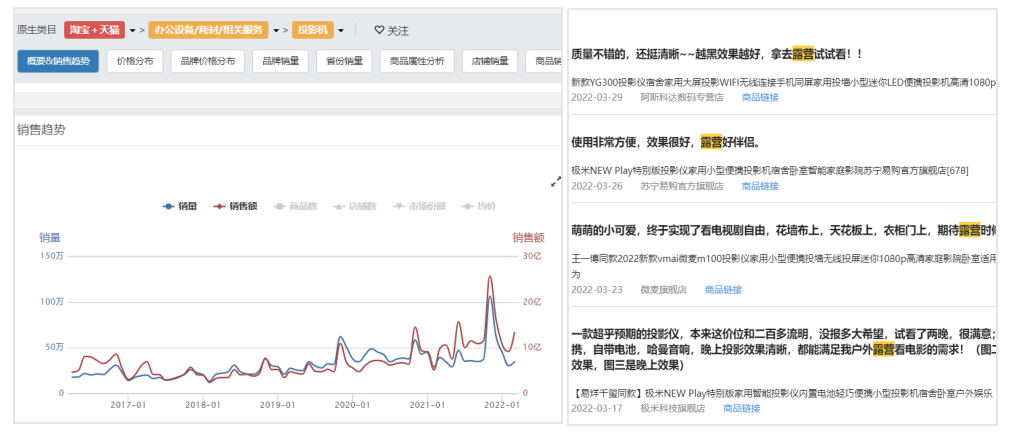
Task: Click the 150万 value on left axis
Action: (52, 256)
